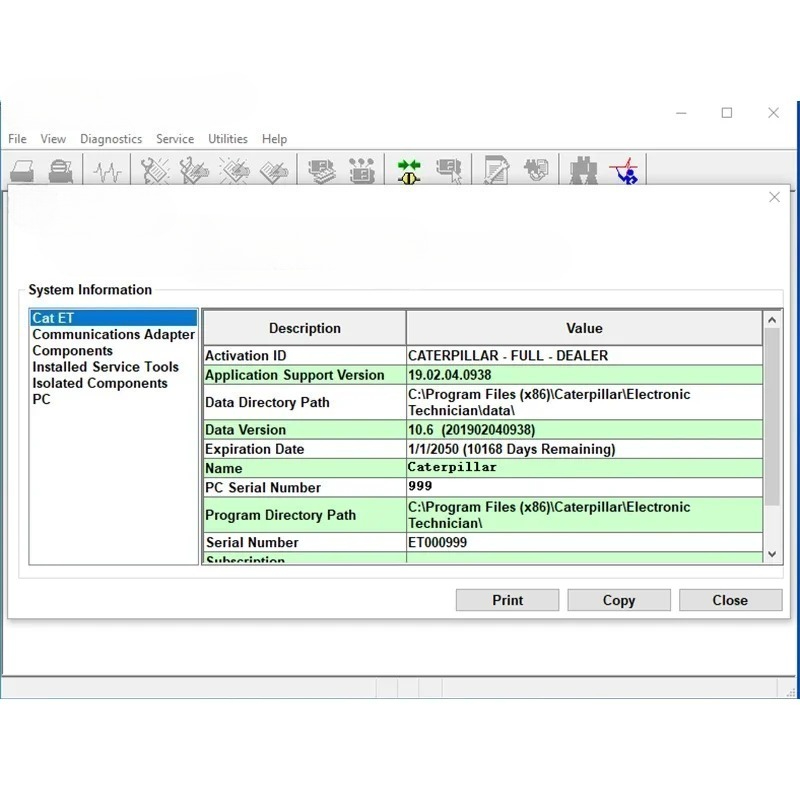
Task: Select Components in the list
Action: tap(113, 351)
